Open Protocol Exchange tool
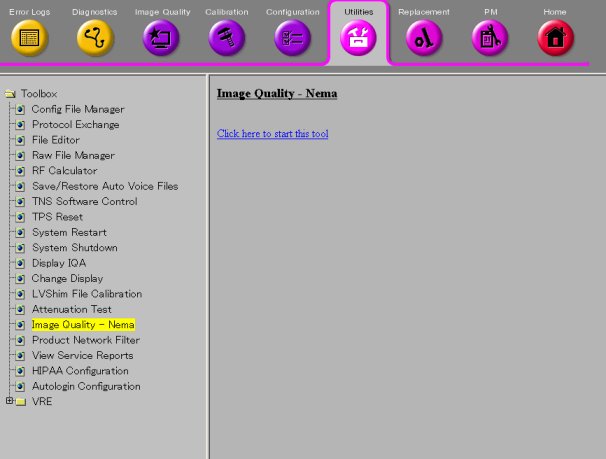606x459 pixels. pyautogui.click(x=75, y=125)
